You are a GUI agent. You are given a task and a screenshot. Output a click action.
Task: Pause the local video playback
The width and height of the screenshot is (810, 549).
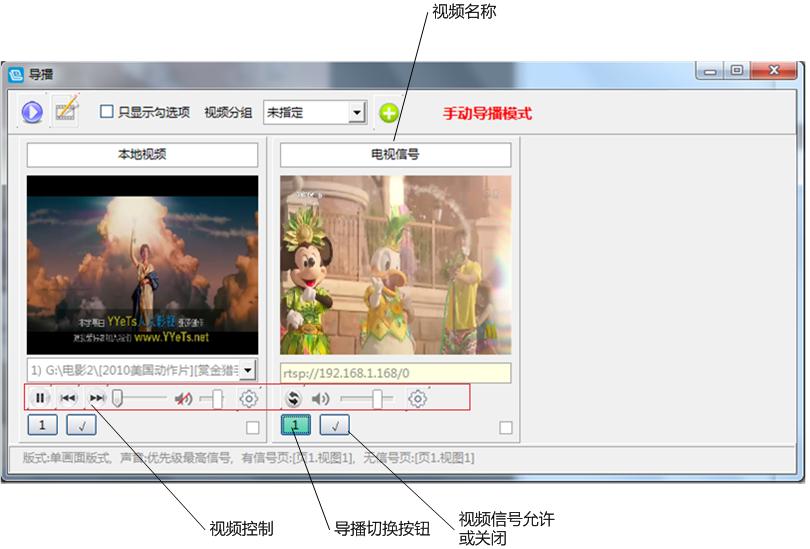point(40,398)
